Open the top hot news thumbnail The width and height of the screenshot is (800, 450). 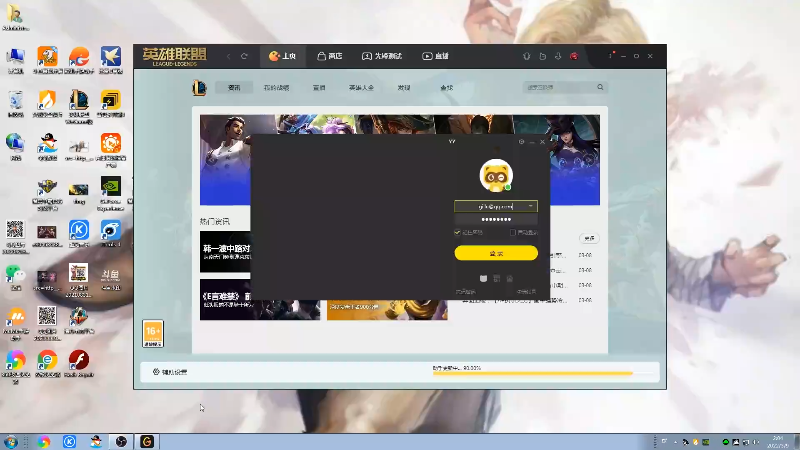225,252
